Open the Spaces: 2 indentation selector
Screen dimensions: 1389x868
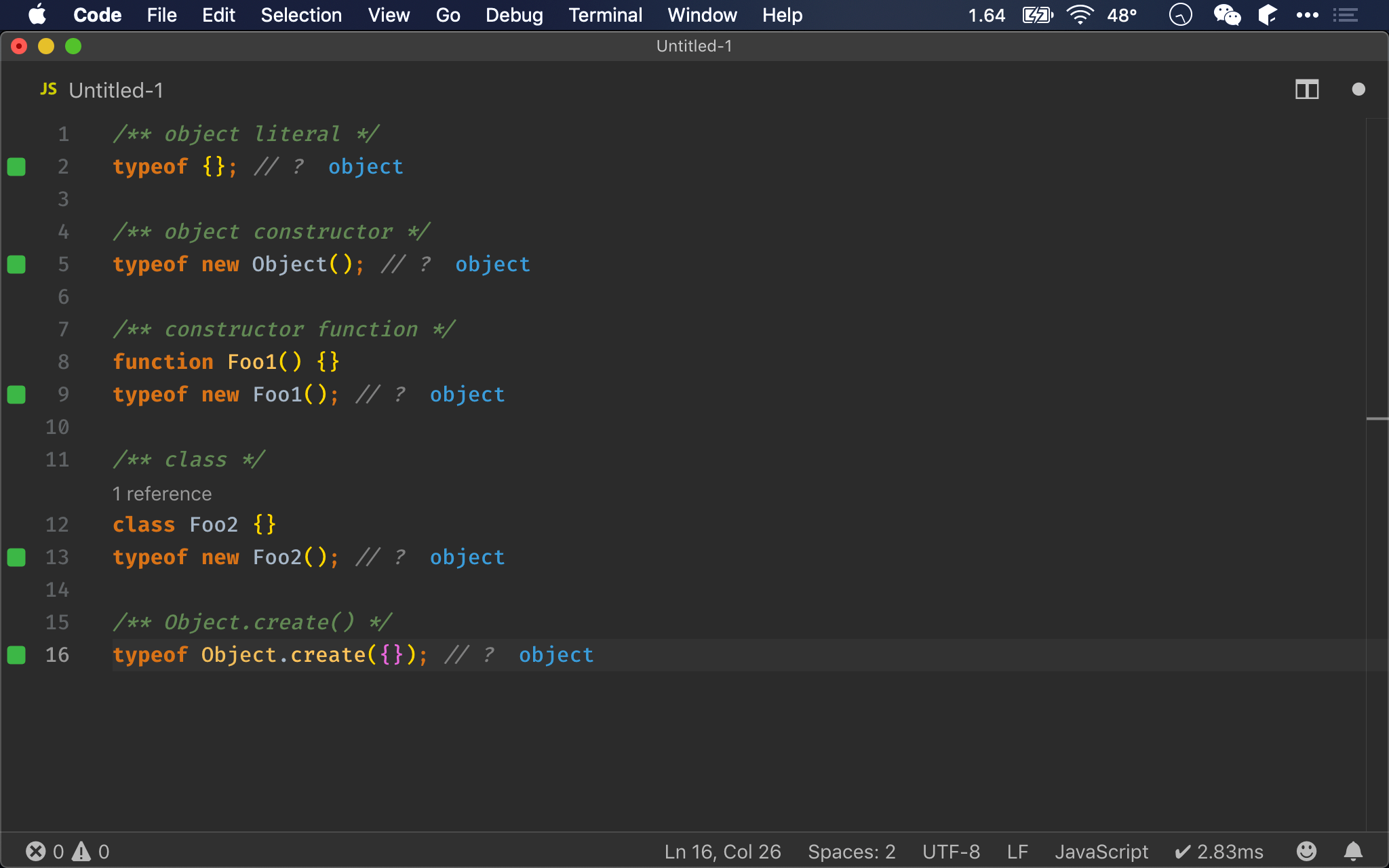pos(851,851)
